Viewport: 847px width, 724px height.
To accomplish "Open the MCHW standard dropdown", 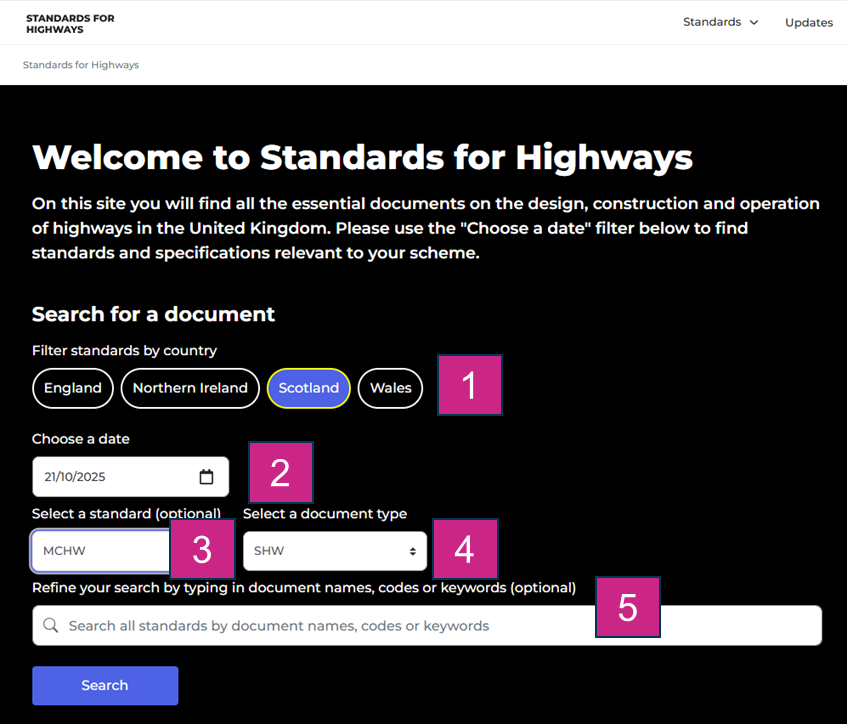I will click(x=100, y=551).
